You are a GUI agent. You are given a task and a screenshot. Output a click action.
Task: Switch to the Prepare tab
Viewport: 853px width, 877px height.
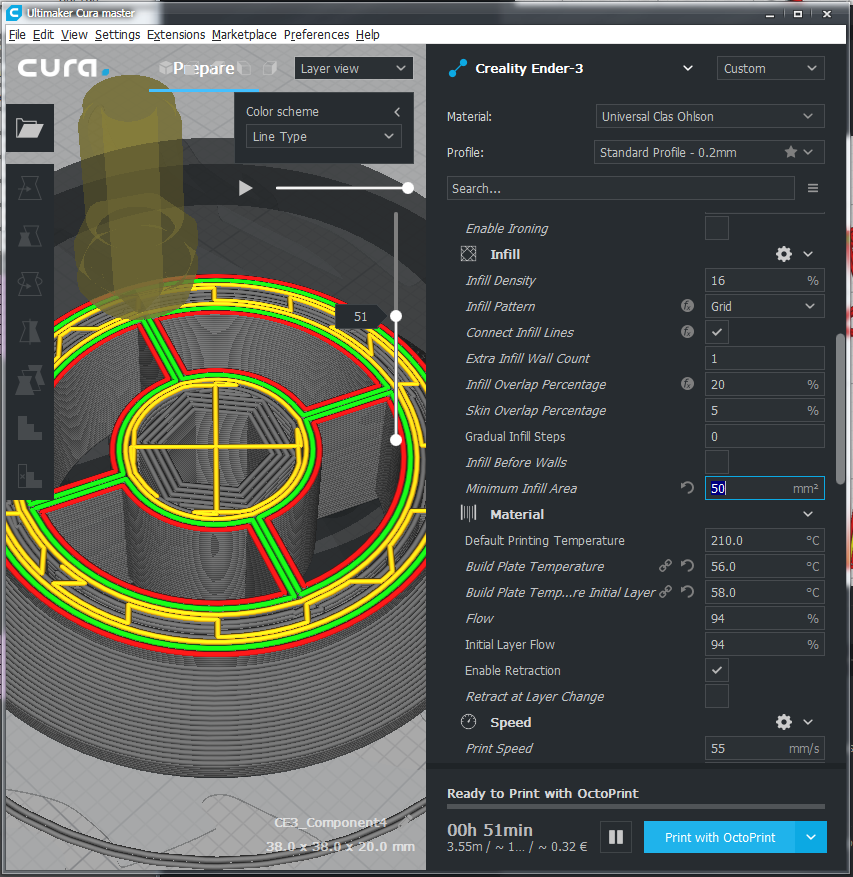204,68
